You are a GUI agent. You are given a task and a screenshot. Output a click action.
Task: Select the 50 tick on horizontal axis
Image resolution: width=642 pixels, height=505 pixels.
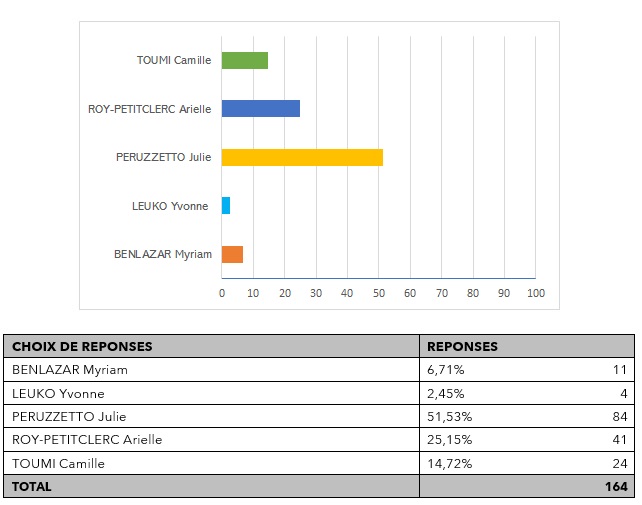click(x=378, y=293)
